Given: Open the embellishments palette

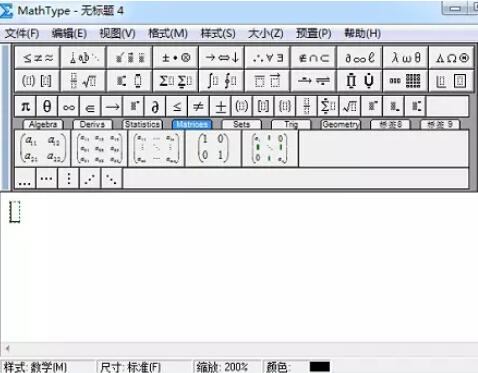Looking at the screenshot, I should click(x=129, y=58).
